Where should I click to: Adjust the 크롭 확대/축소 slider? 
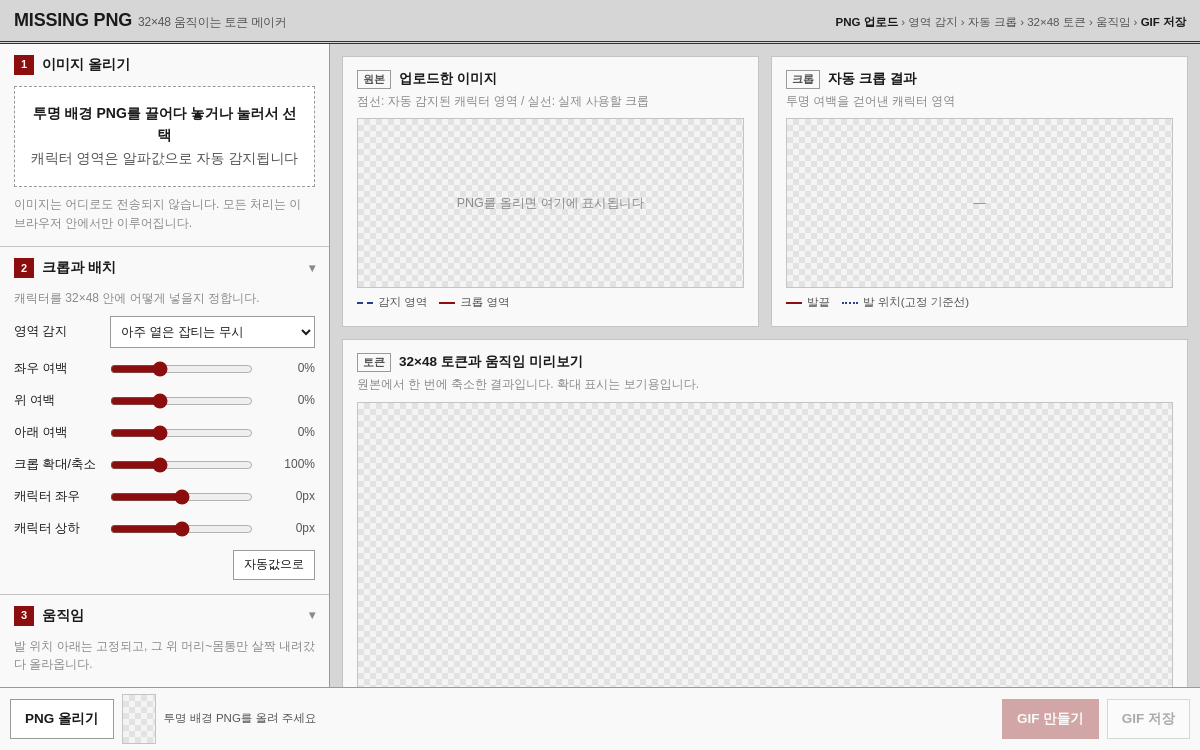[181, 464]
